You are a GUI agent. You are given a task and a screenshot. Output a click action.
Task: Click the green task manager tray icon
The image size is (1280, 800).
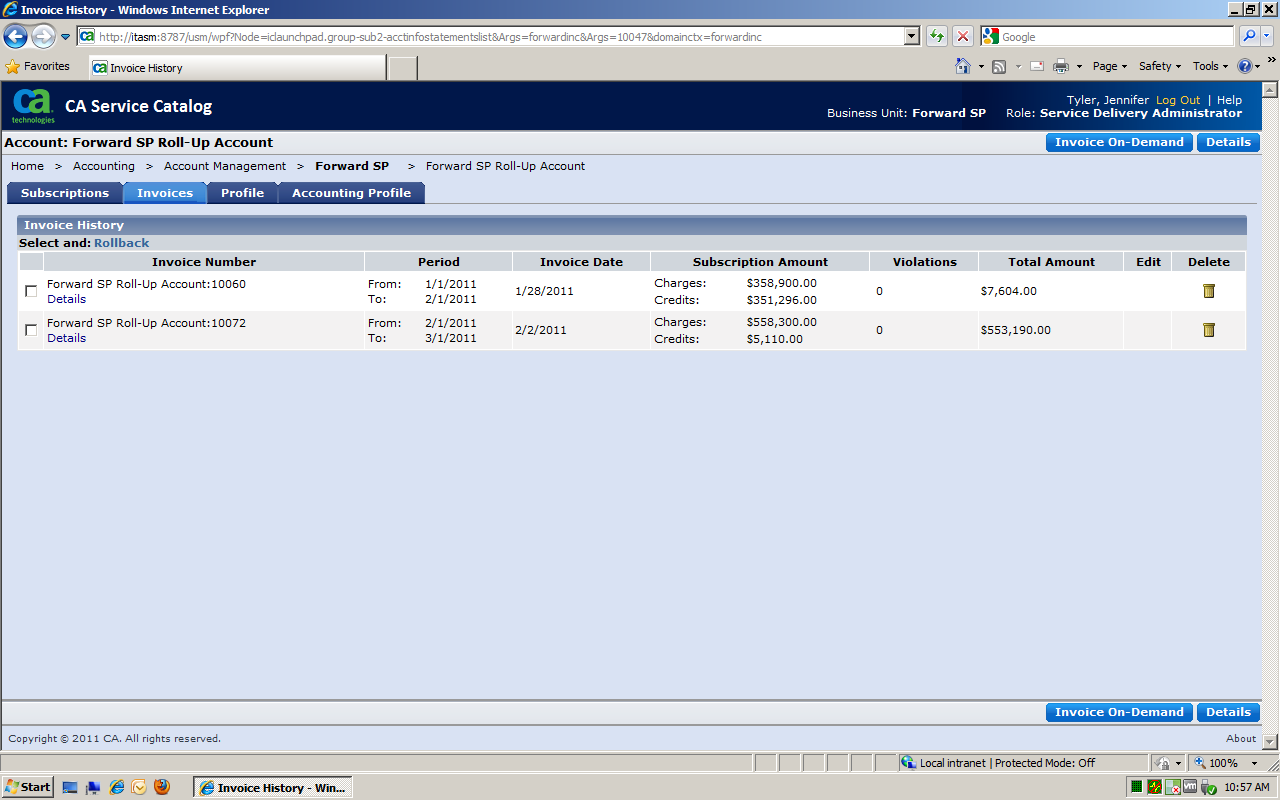tap(1137, 787)
